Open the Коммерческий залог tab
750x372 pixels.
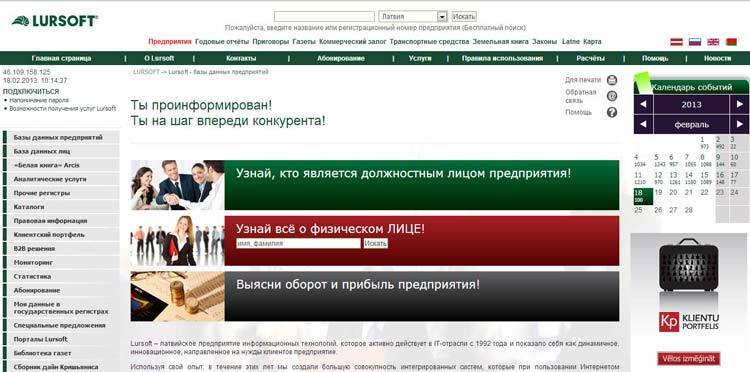pos(353,42)
